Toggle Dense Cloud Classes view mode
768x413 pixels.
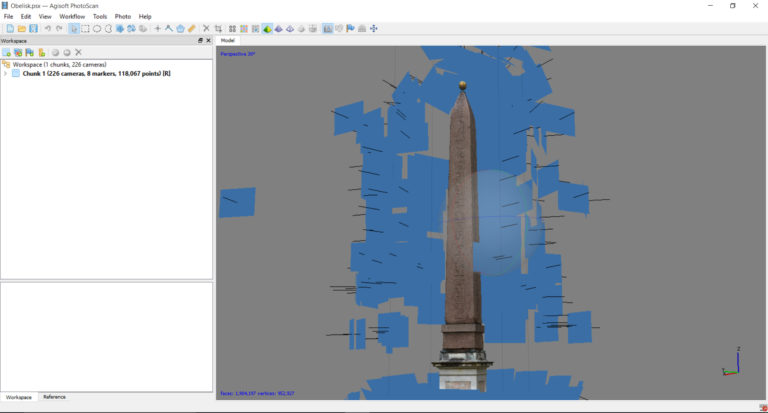coord(256,28)
